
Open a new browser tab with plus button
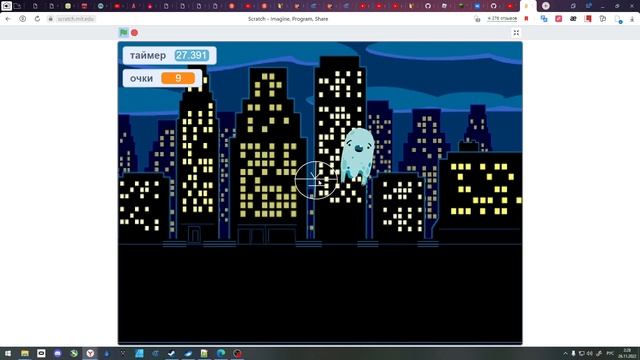click(x=546, y=6)
